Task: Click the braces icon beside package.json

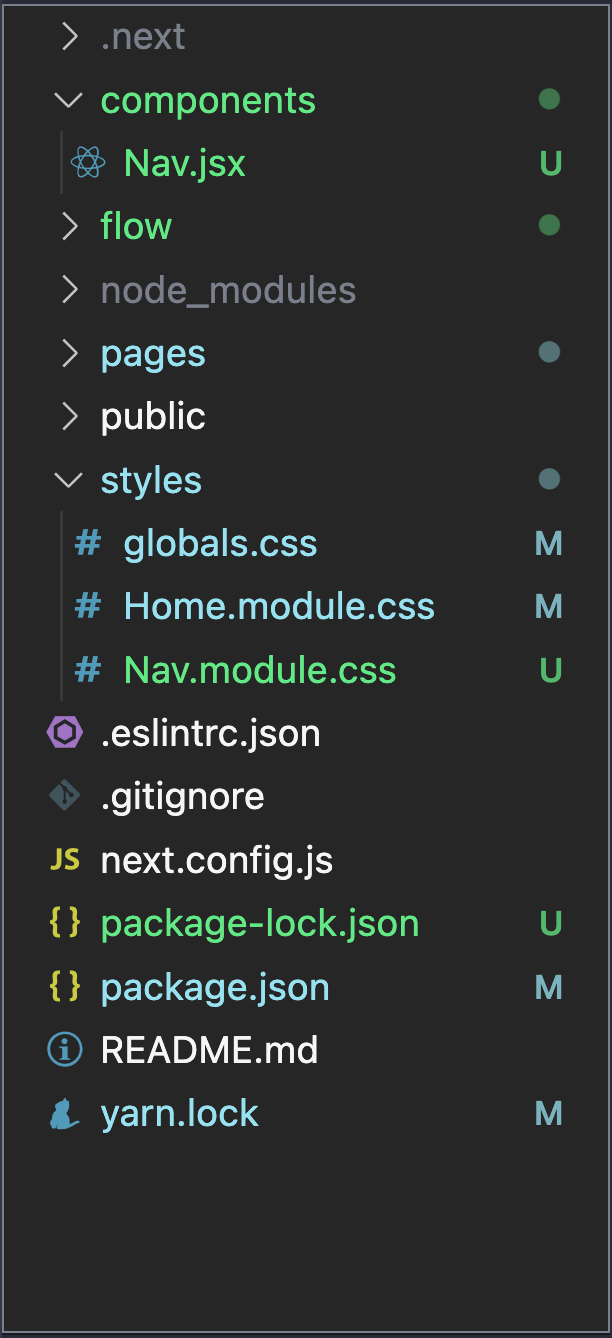Action: pos(65,987)
